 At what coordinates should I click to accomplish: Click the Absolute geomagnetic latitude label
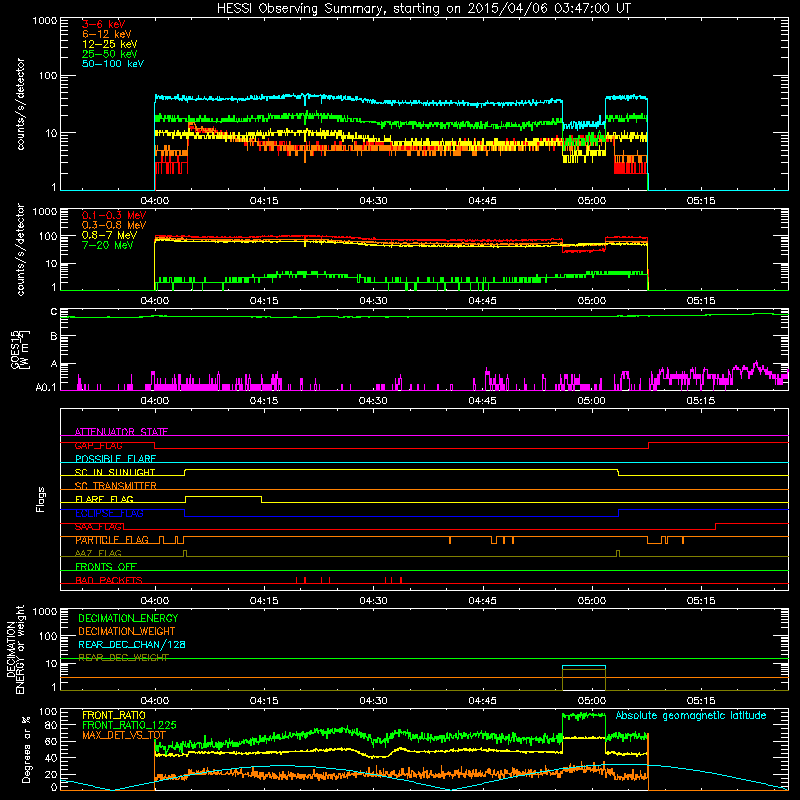coord(691,715)
